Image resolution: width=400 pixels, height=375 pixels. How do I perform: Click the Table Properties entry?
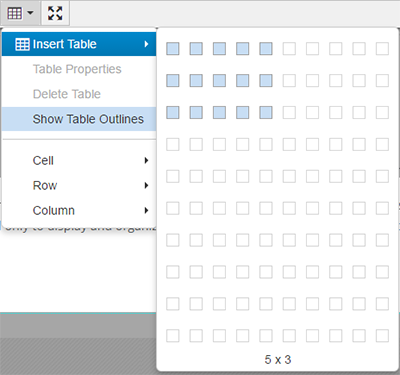coord(79,69)
